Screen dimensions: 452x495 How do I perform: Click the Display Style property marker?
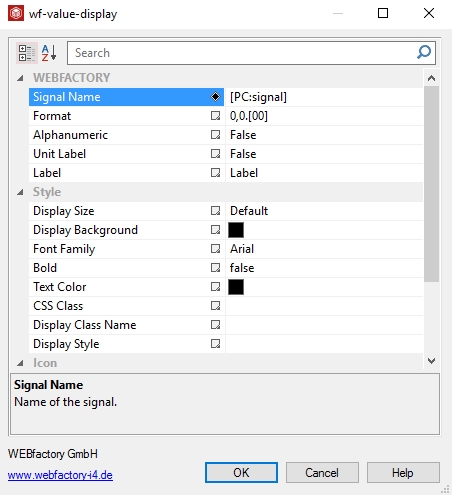[215, 344]
